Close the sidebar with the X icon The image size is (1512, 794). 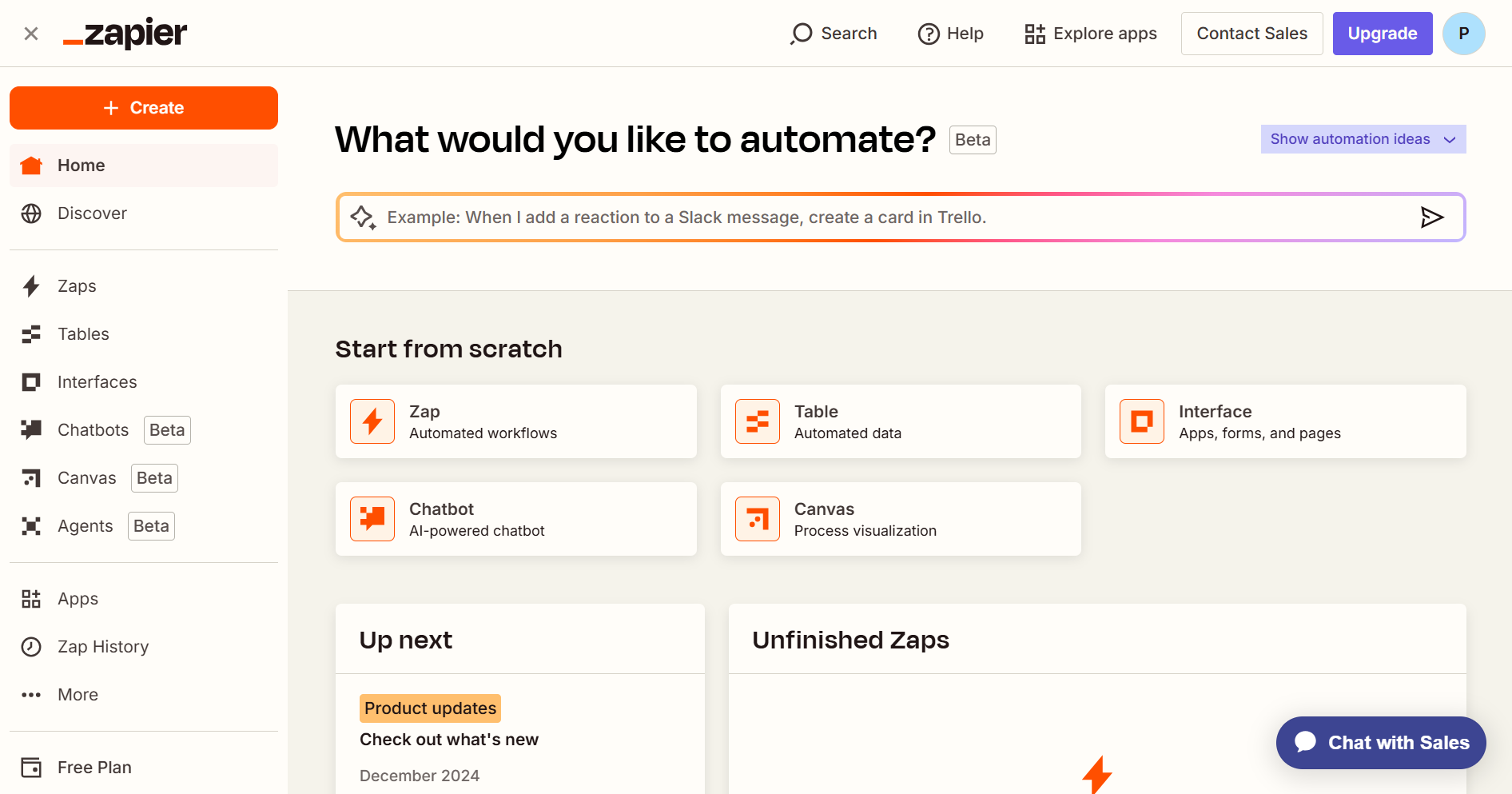click(x=31, y=34)
